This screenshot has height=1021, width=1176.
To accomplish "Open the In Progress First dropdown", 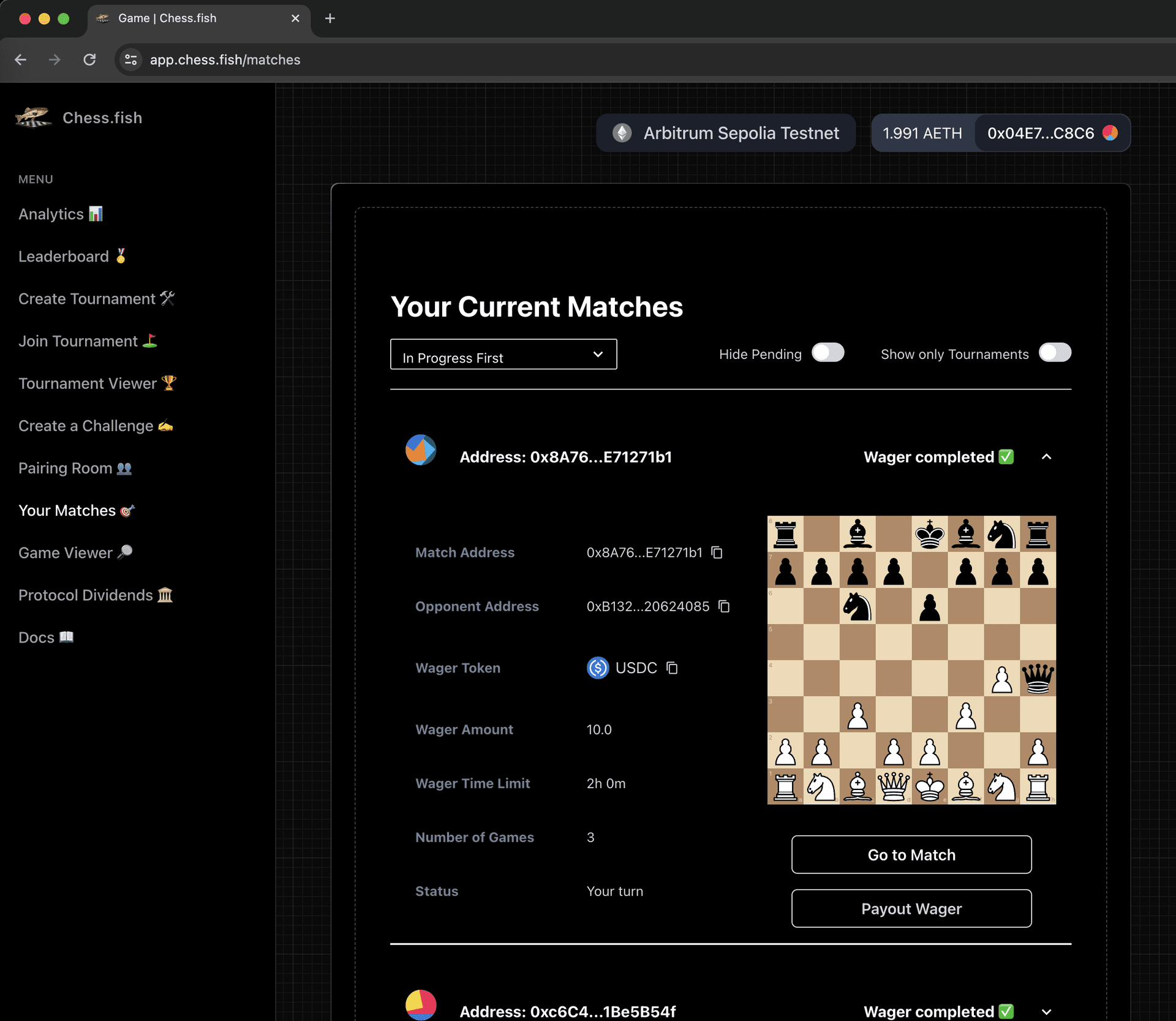I will [503, 354].
